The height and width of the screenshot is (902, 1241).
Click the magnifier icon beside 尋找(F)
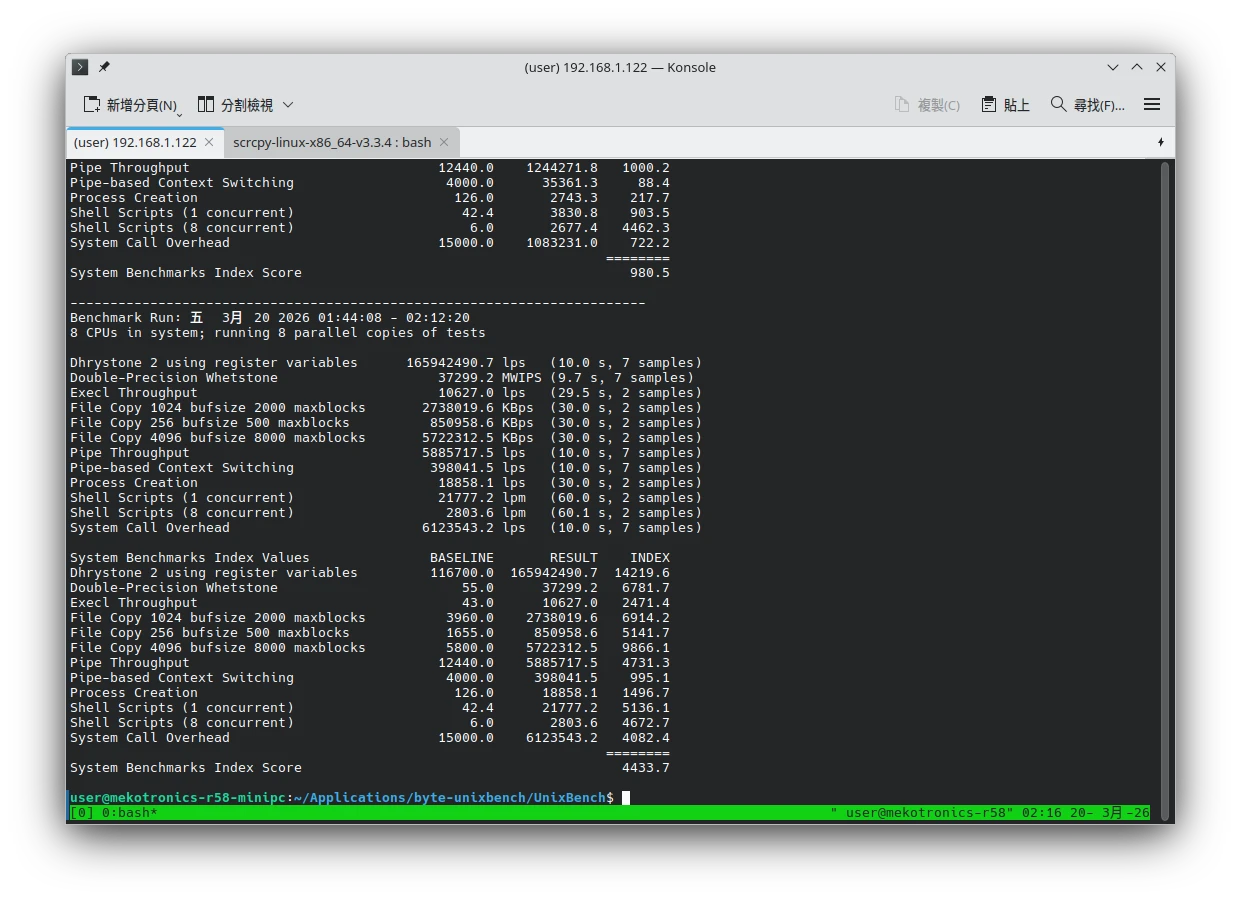(x=1057, y=104)
